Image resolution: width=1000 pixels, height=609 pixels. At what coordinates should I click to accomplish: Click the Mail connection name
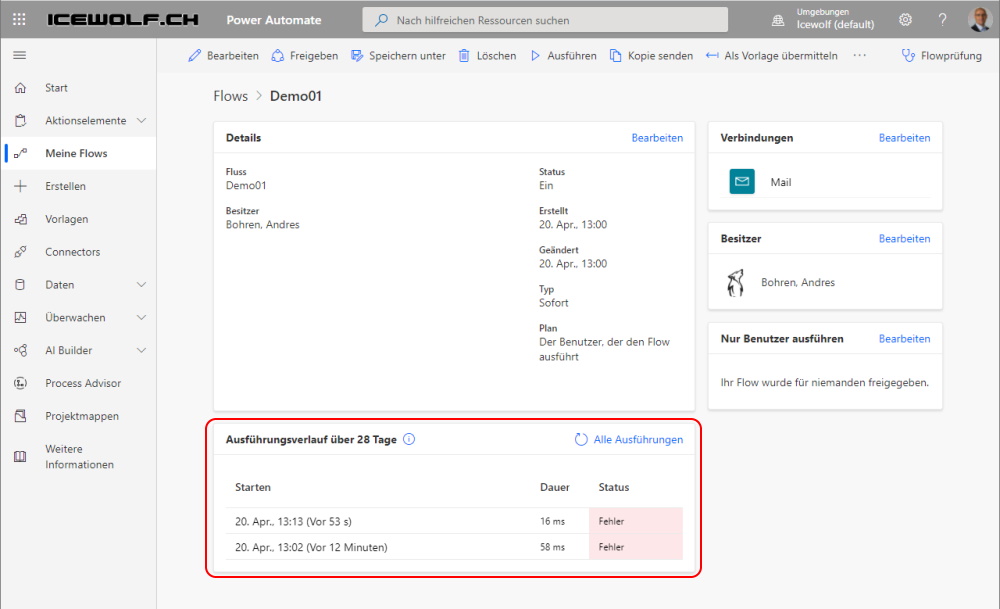(x=781, y=182)
